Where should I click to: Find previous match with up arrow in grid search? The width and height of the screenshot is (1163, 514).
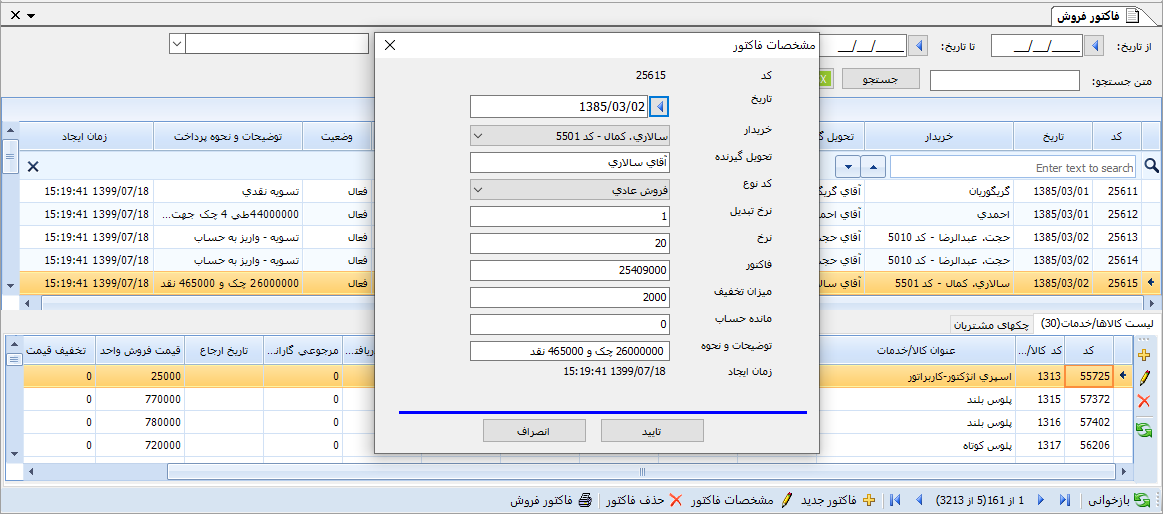coord(873,167)
